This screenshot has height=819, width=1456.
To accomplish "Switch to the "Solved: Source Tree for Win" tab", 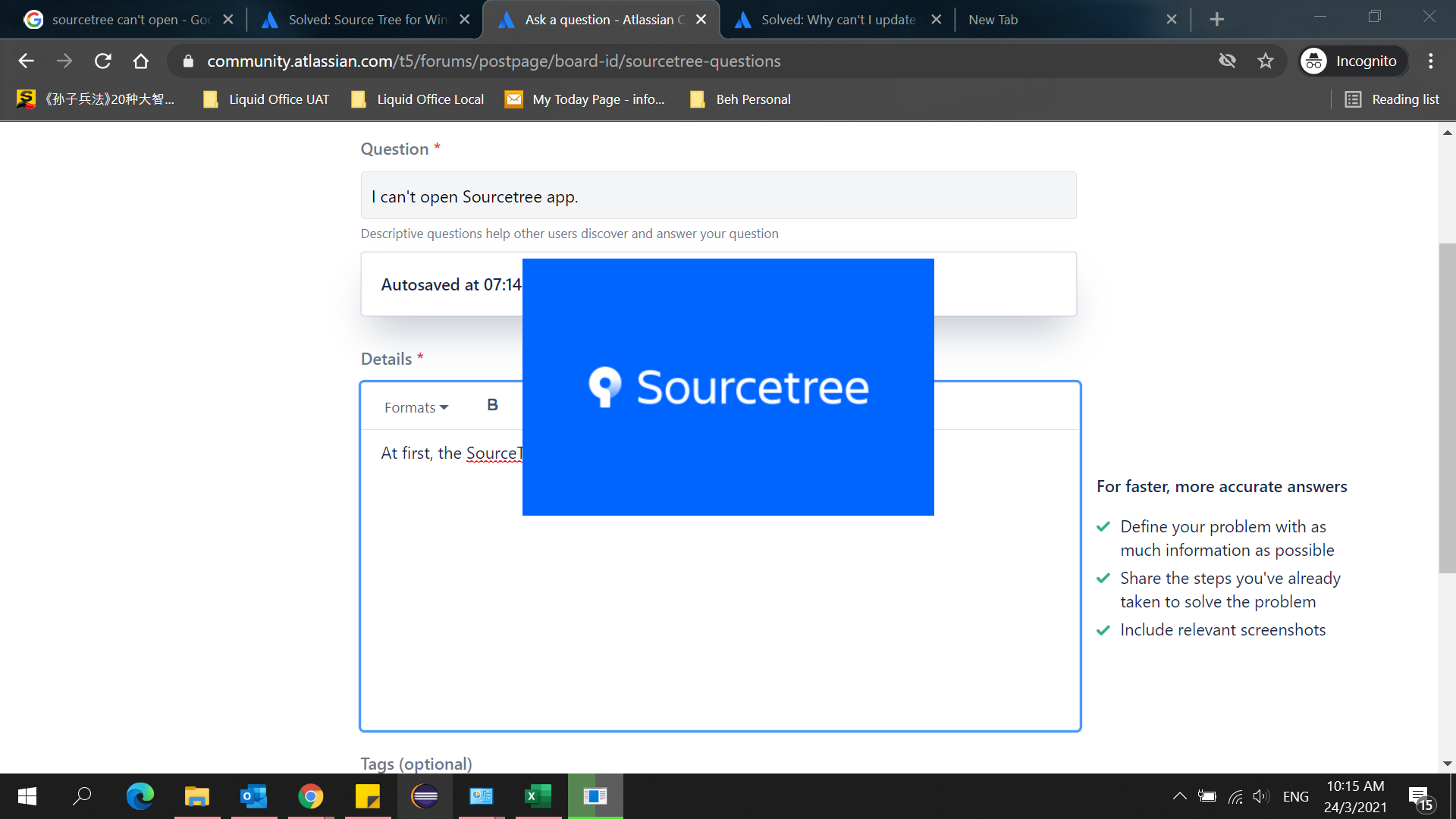I will pos(366,20).
